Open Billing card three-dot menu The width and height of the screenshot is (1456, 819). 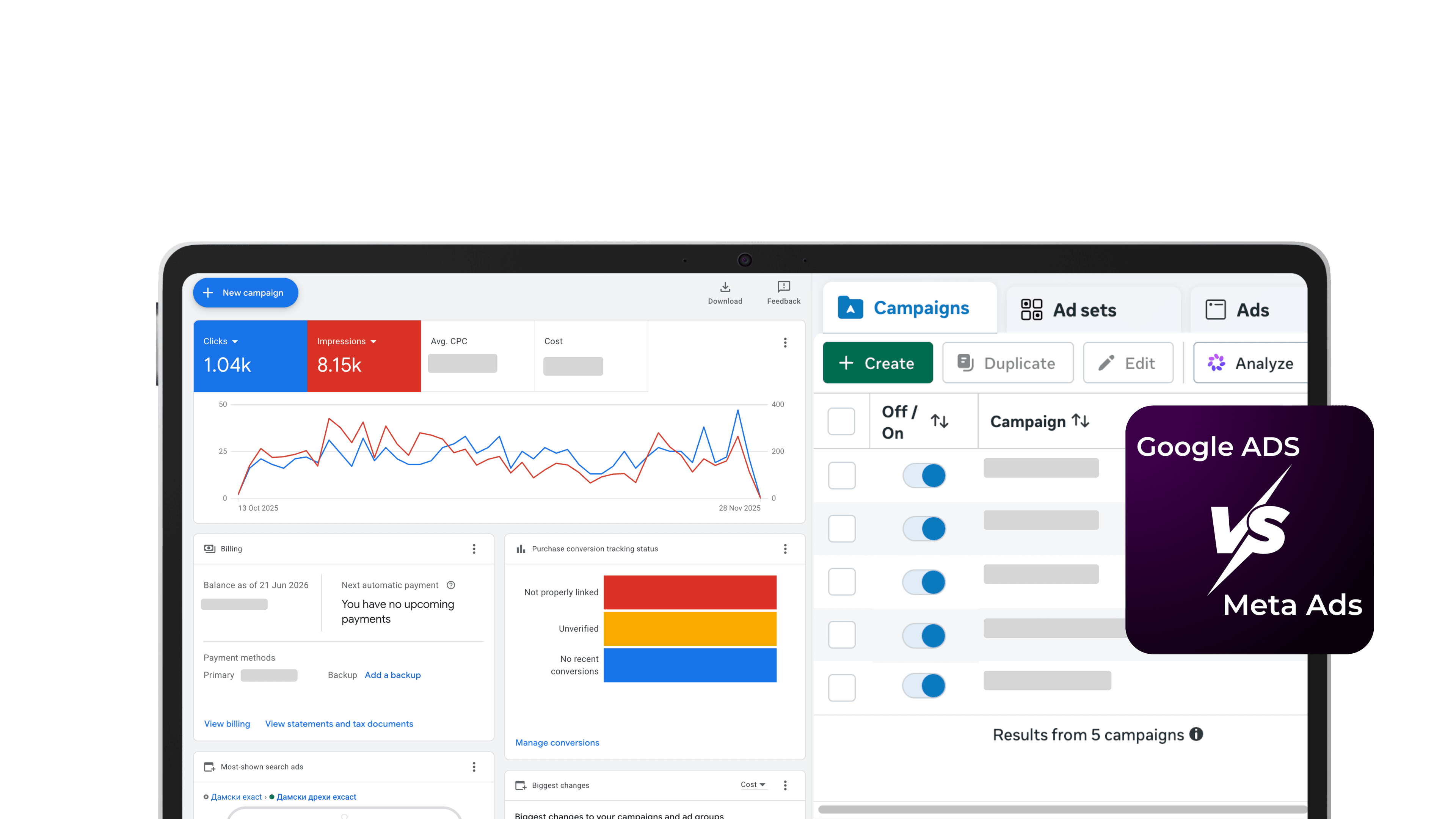tap(474, 549)
